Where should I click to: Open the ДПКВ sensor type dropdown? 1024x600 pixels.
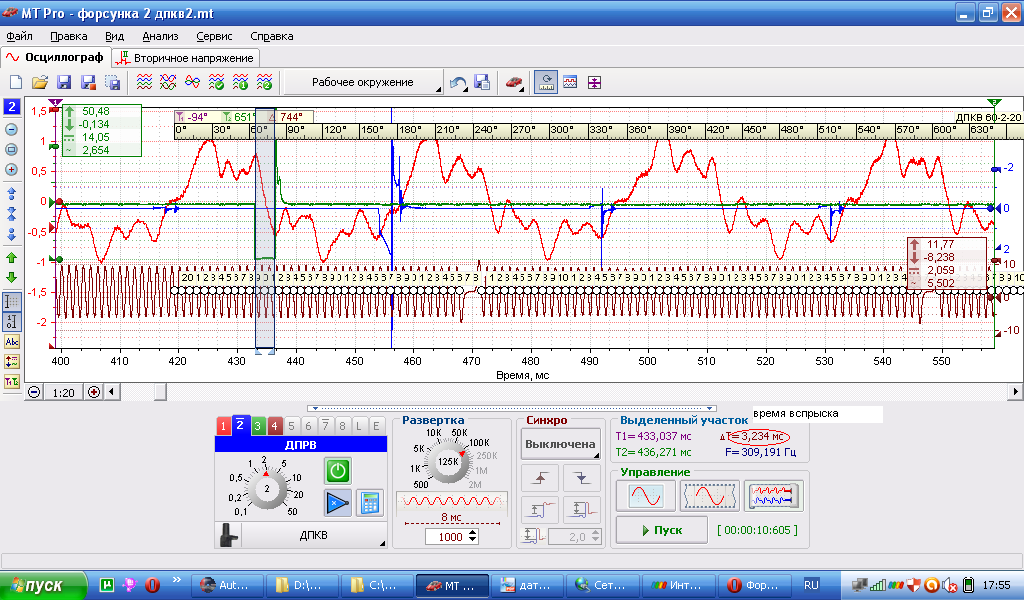pyautogui.click(x=313, y=535)
